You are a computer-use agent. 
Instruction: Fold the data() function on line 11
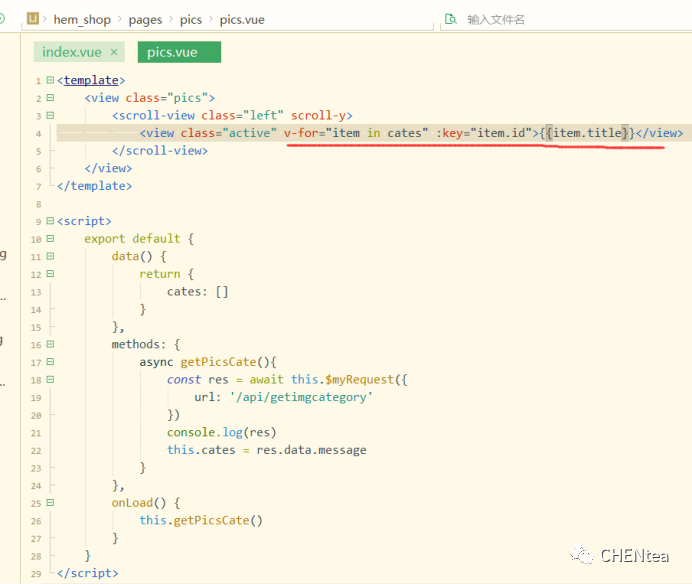pyautogui.click(x=50, y=256)
